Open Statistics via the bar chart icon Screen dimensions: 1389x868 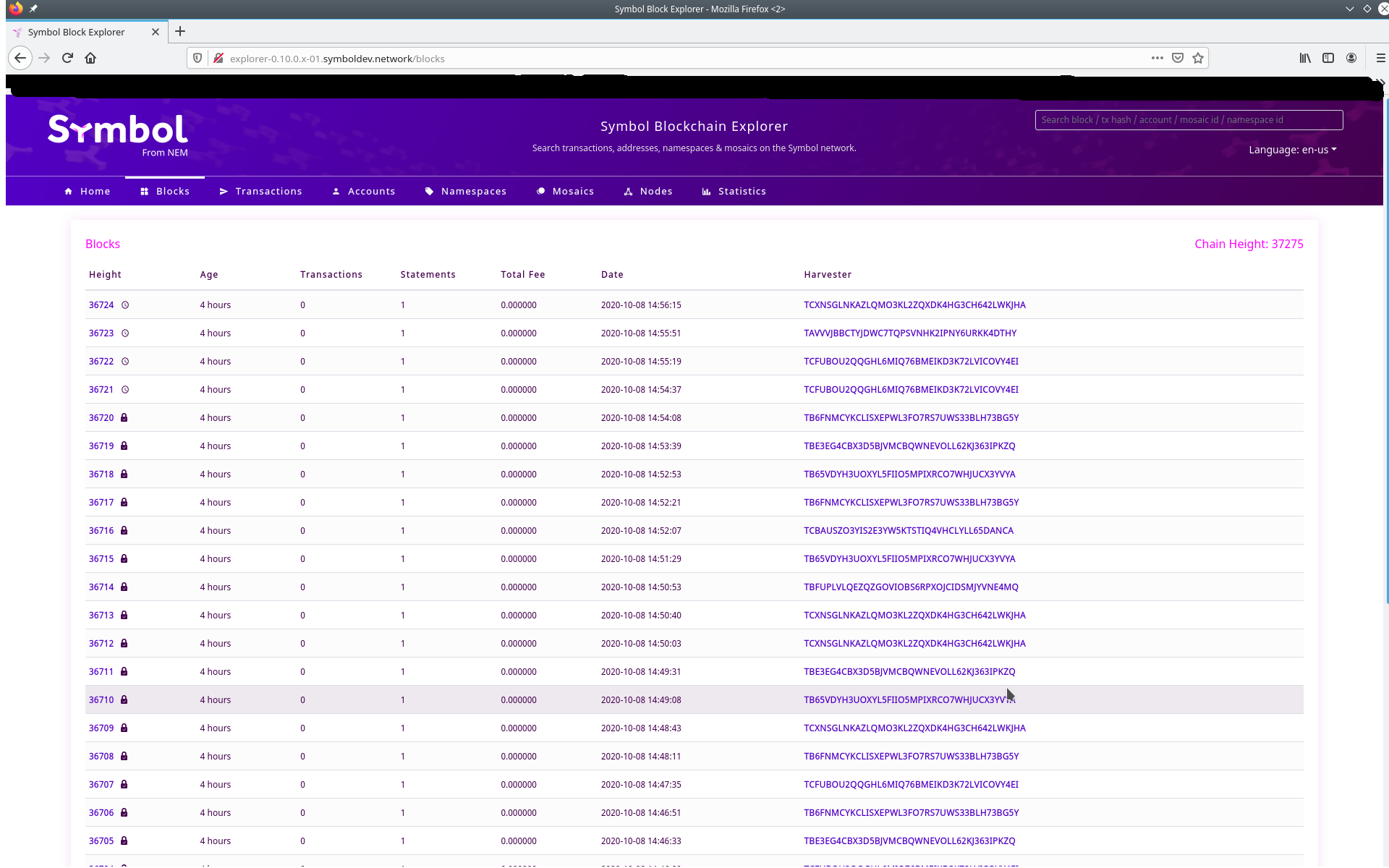705,191
